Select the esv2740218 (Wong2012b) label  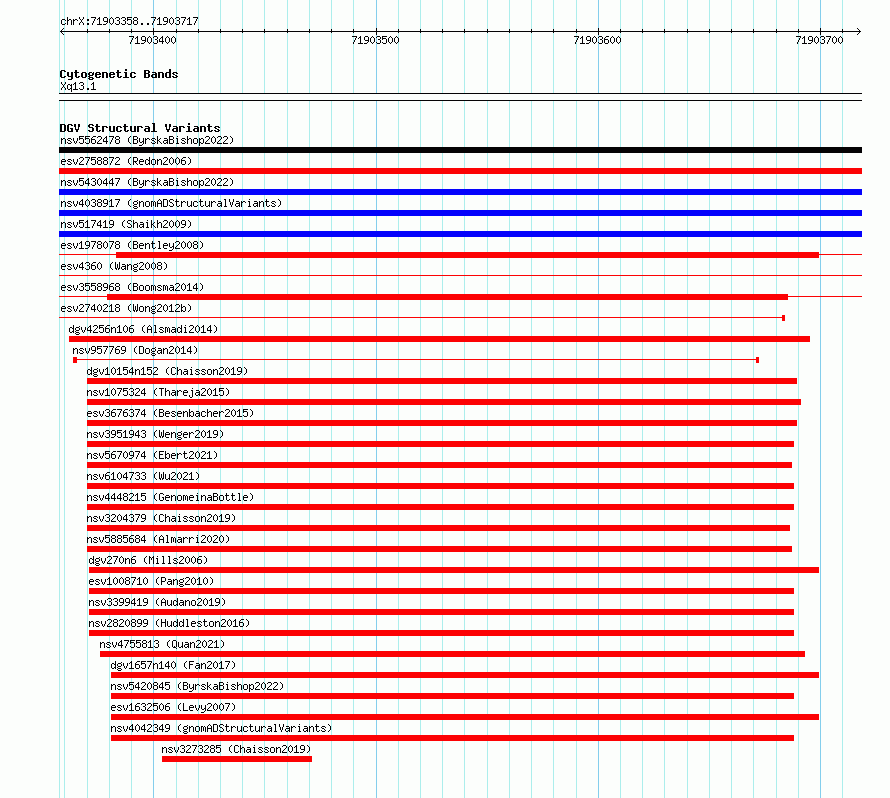tap(126, 308)
